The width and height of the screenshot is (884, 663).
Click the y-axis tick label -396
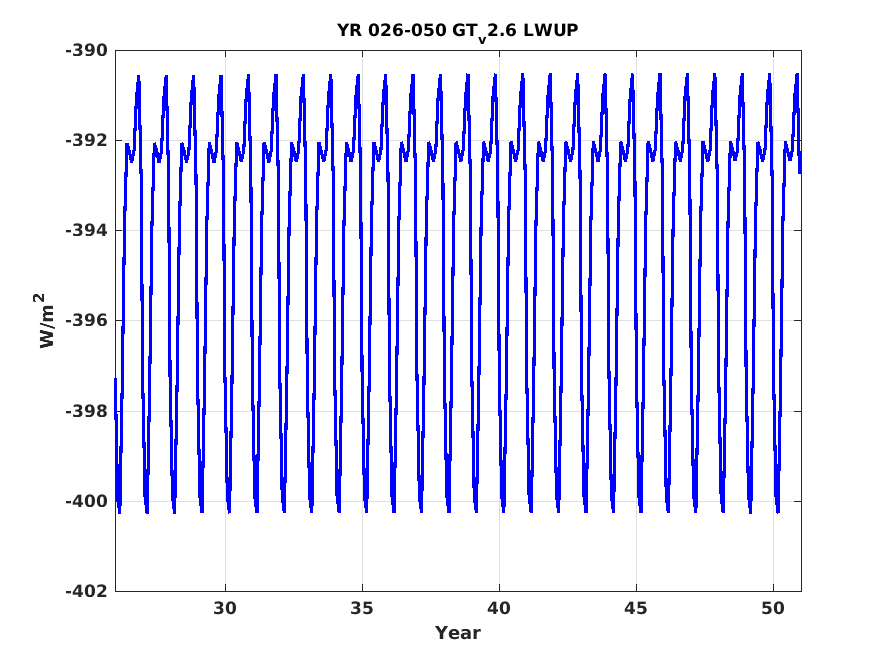click(x=86, y=321)
